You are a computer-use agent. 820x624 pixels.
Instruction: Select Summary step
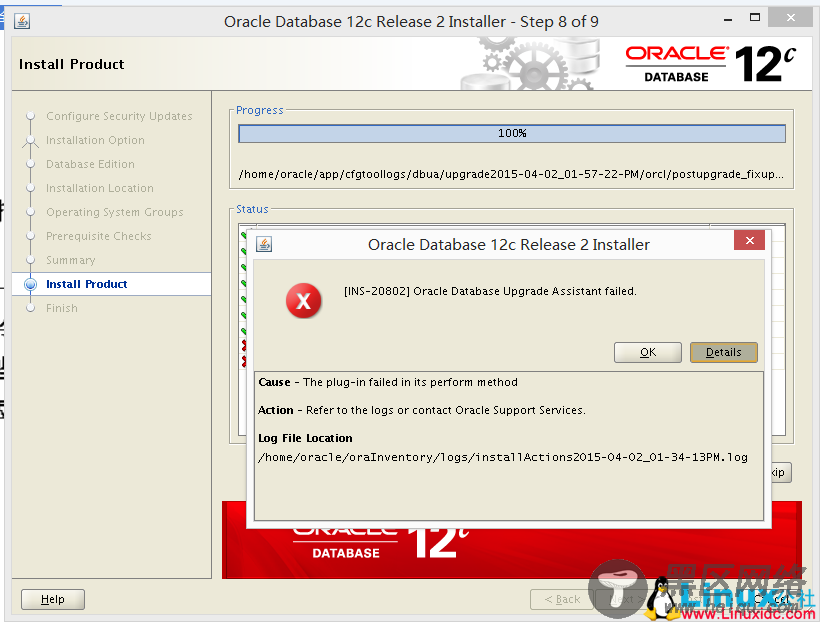pos(71,260)
